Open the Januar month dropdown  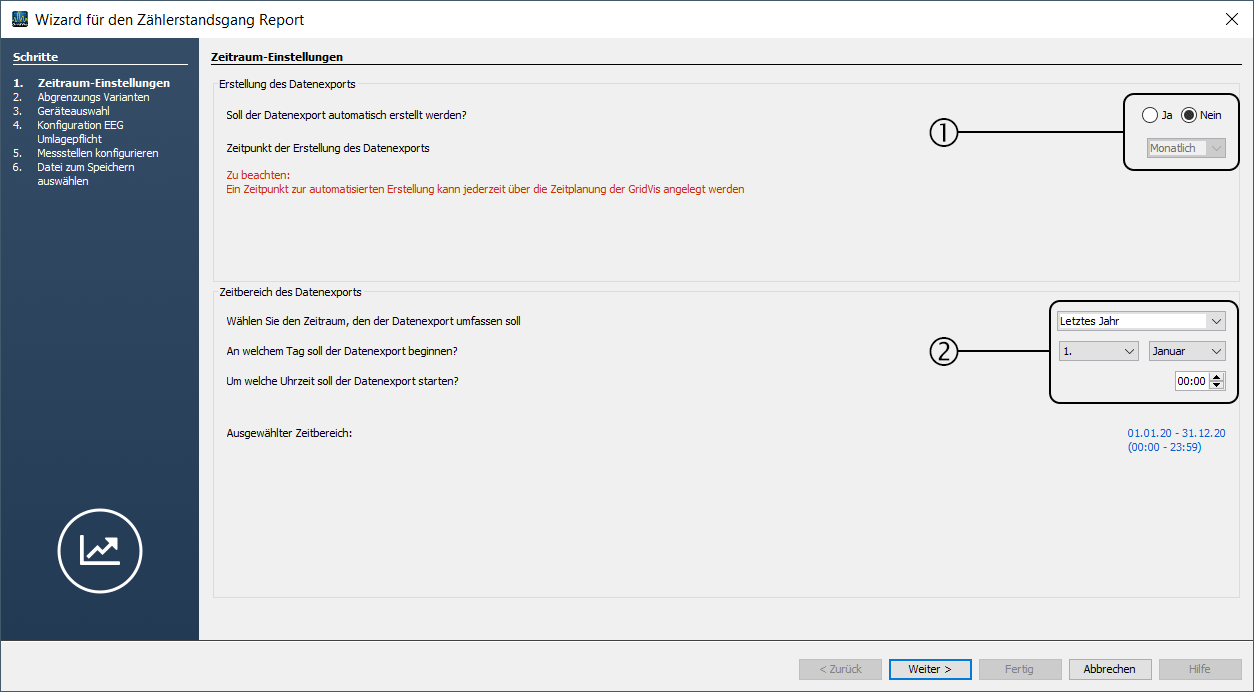click(1187, 351)
